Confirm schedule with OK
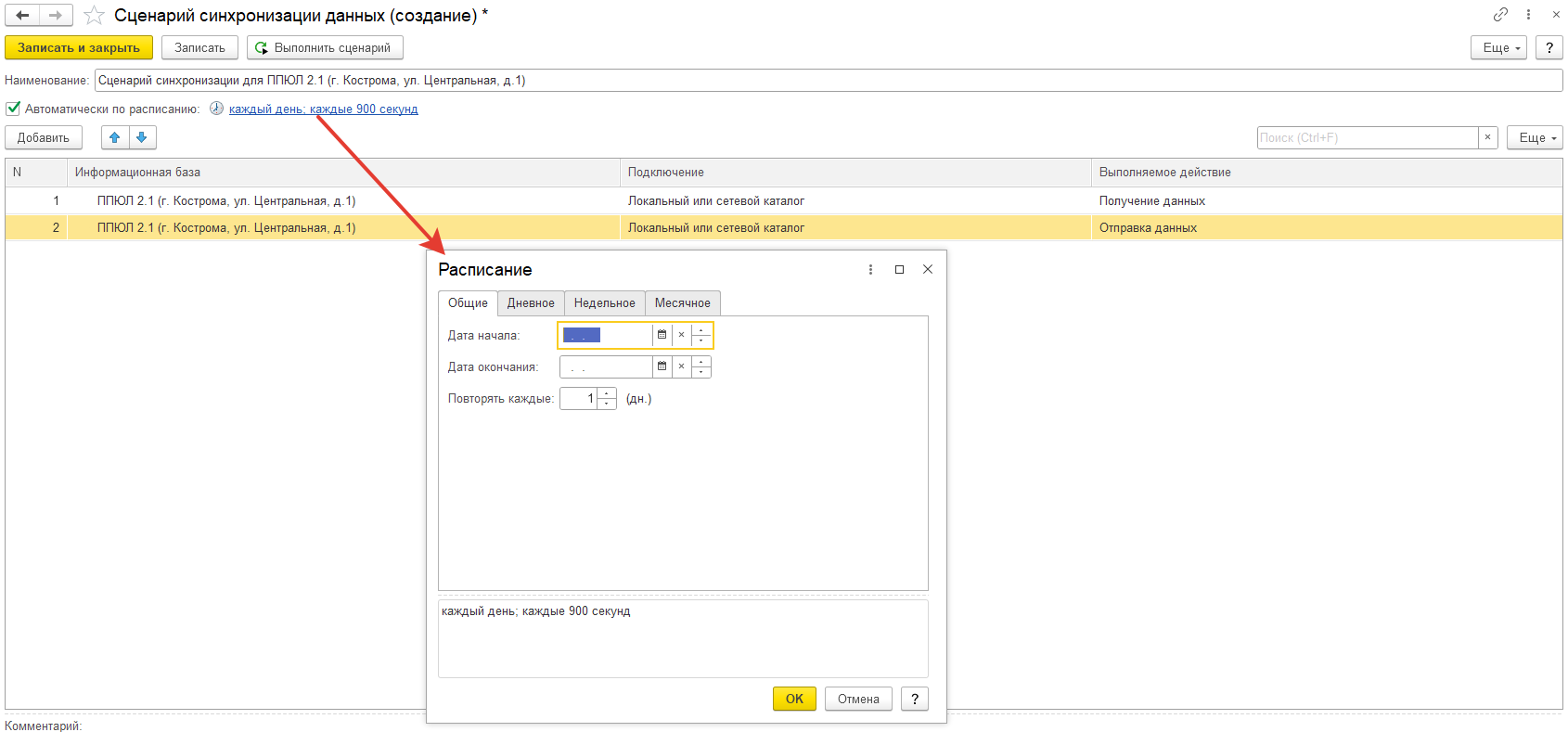Viewport: 1568px width, 732px height. (x=794, y=699)
